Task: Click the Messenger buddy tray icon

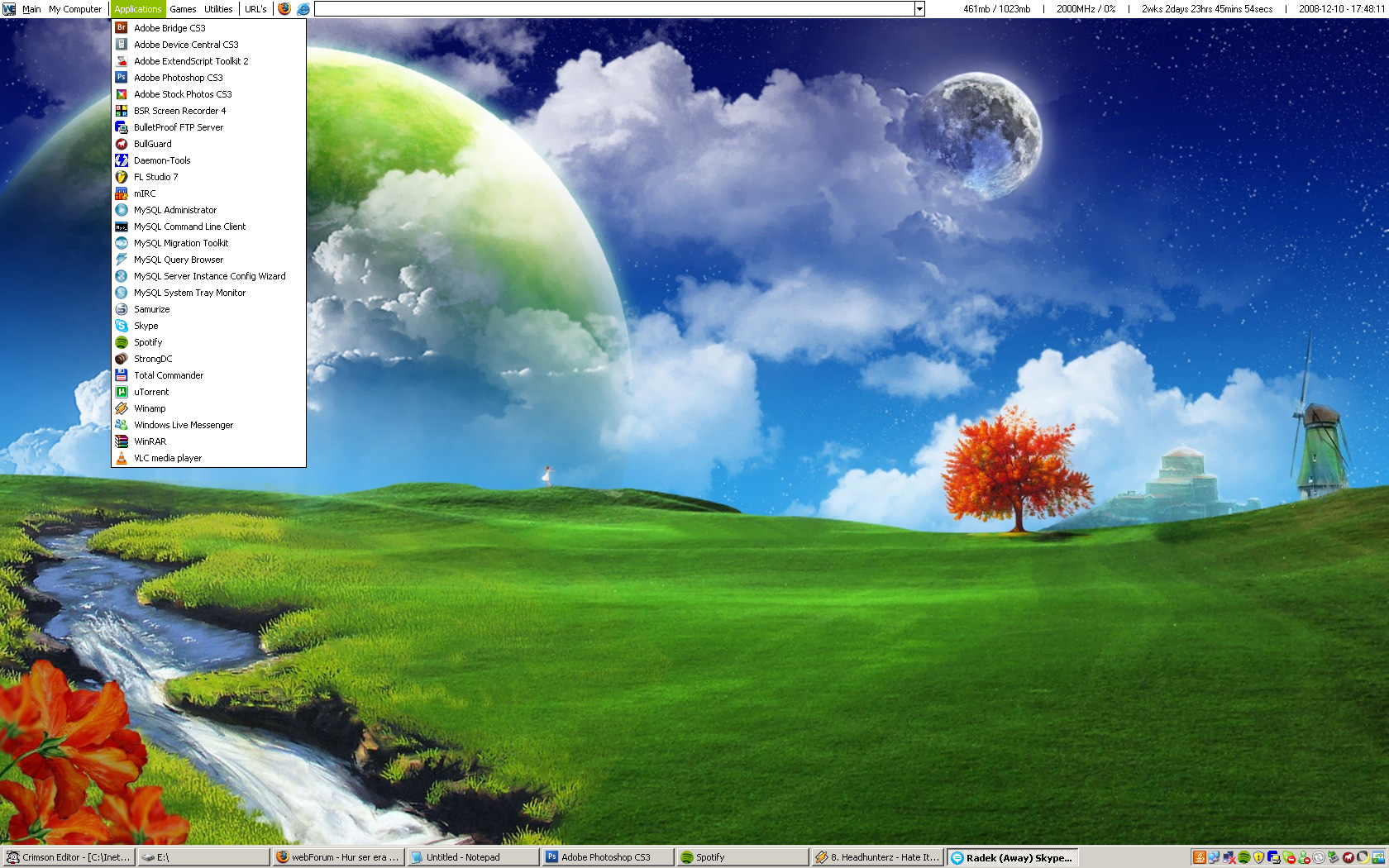Action: pyautogui.click(x=1304, y=857)
